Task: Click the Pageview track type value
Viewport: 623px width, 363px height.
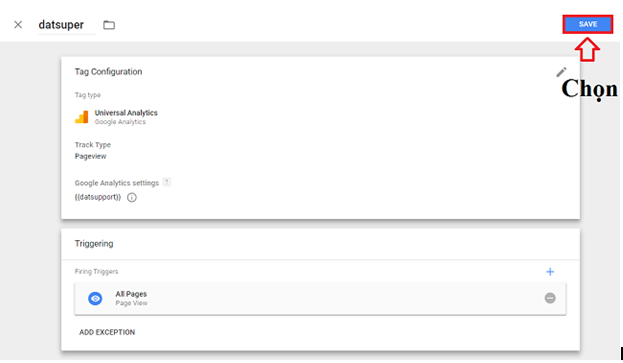Action: pos(91,156)
